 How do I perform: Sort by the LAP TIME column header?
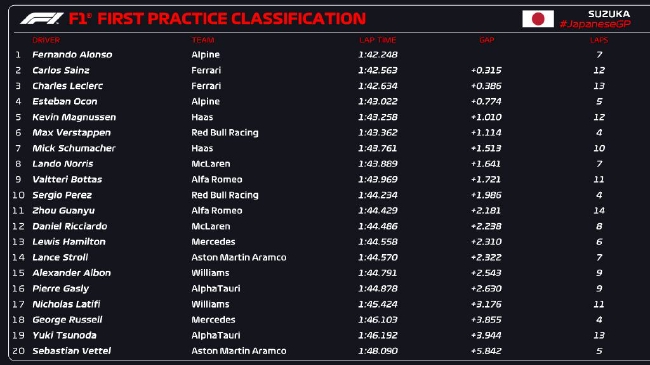[378, 40]
